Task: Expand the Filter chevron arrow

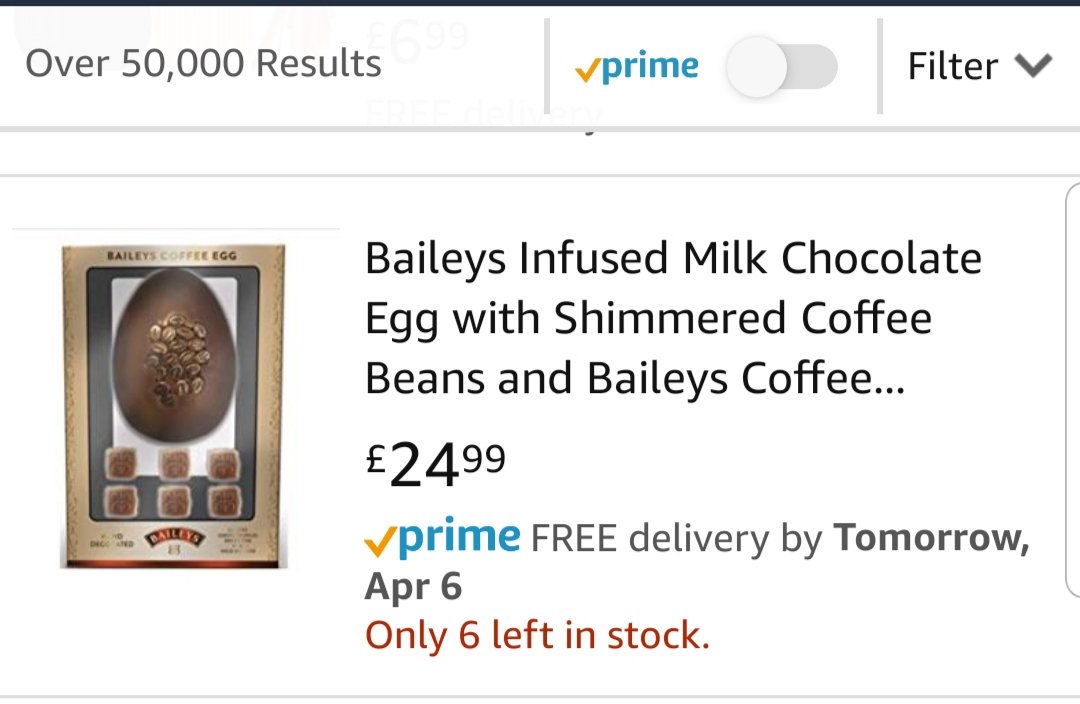Action: point(1033,66)
